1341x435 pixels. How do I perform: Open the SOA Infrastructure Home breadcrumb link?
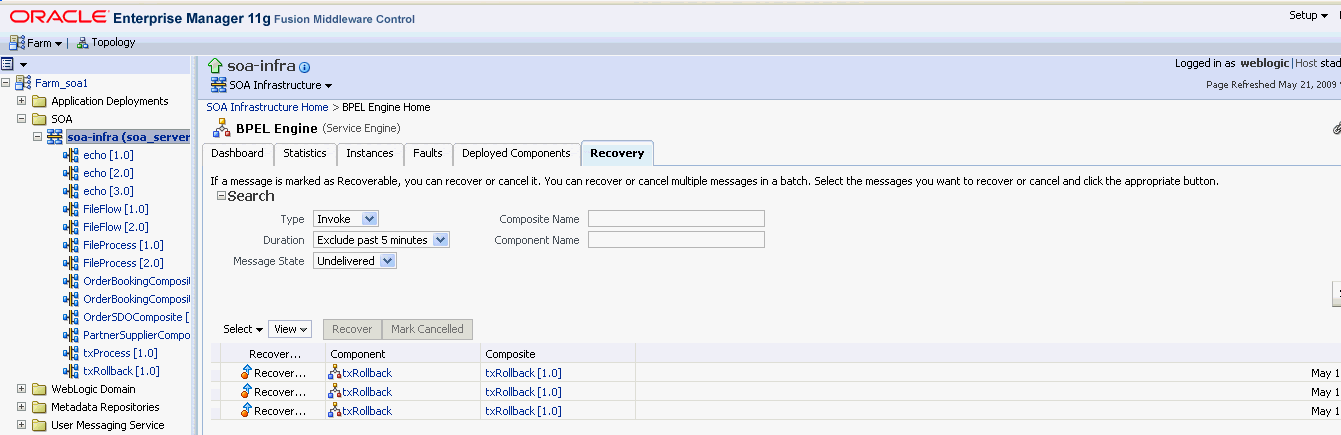point(267,107)
